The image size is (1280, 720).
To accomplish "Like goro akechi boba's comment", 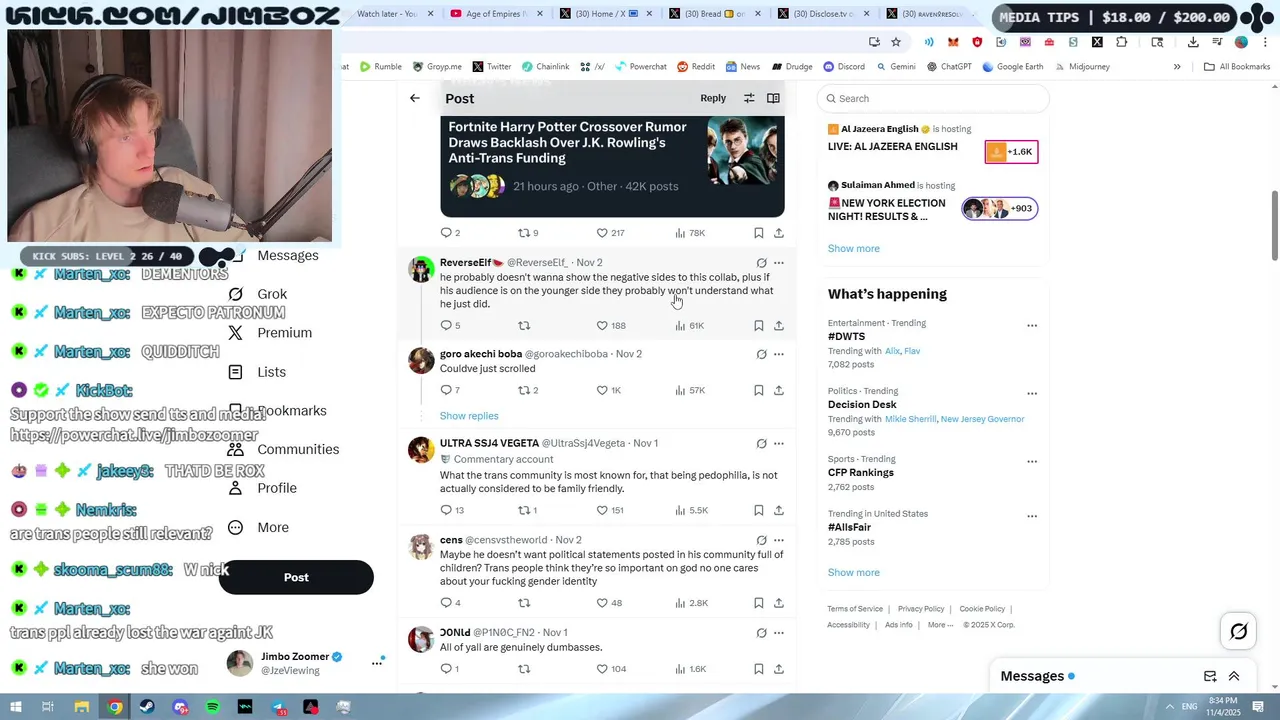I will pos(608,391).
